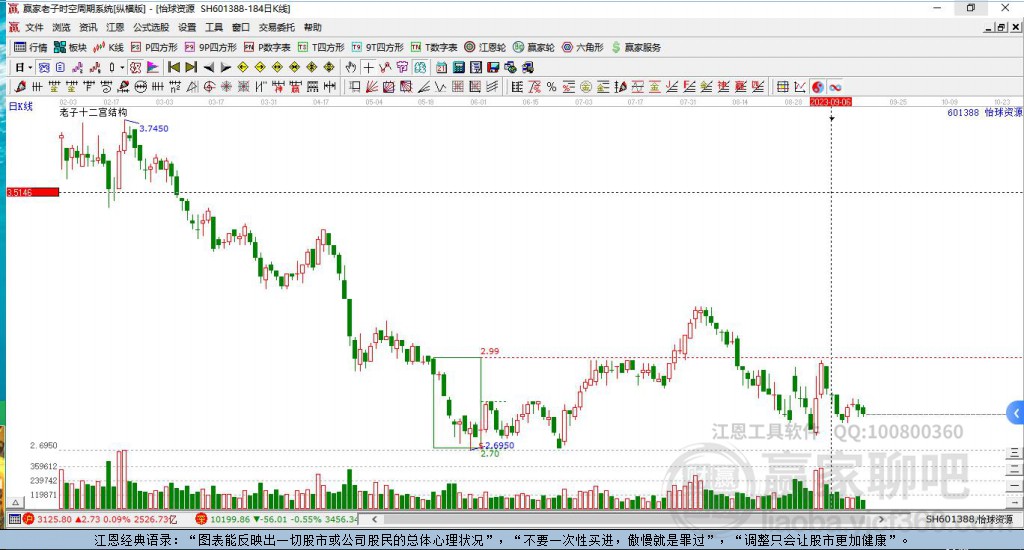The height and width of the screenshot is (550, 1024).
Task: Click the yellow-red grid table icon
Action: tap(782, 87)
